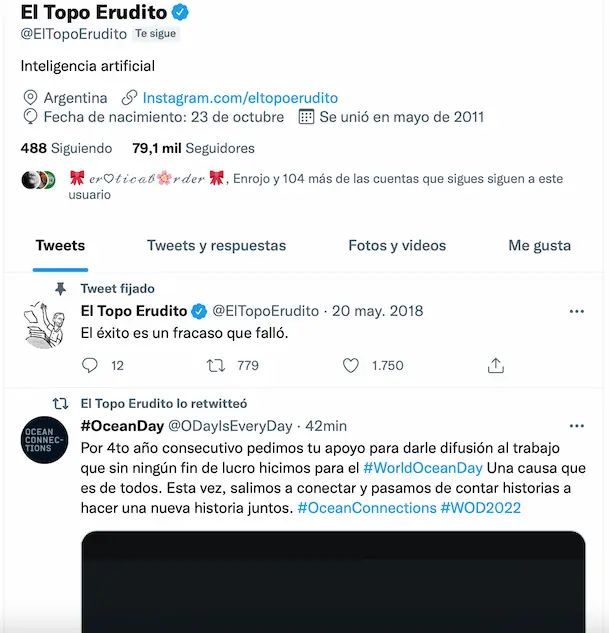
Task: Open the Instagram.com/eltopoerudito link
Action: (240, 98)
